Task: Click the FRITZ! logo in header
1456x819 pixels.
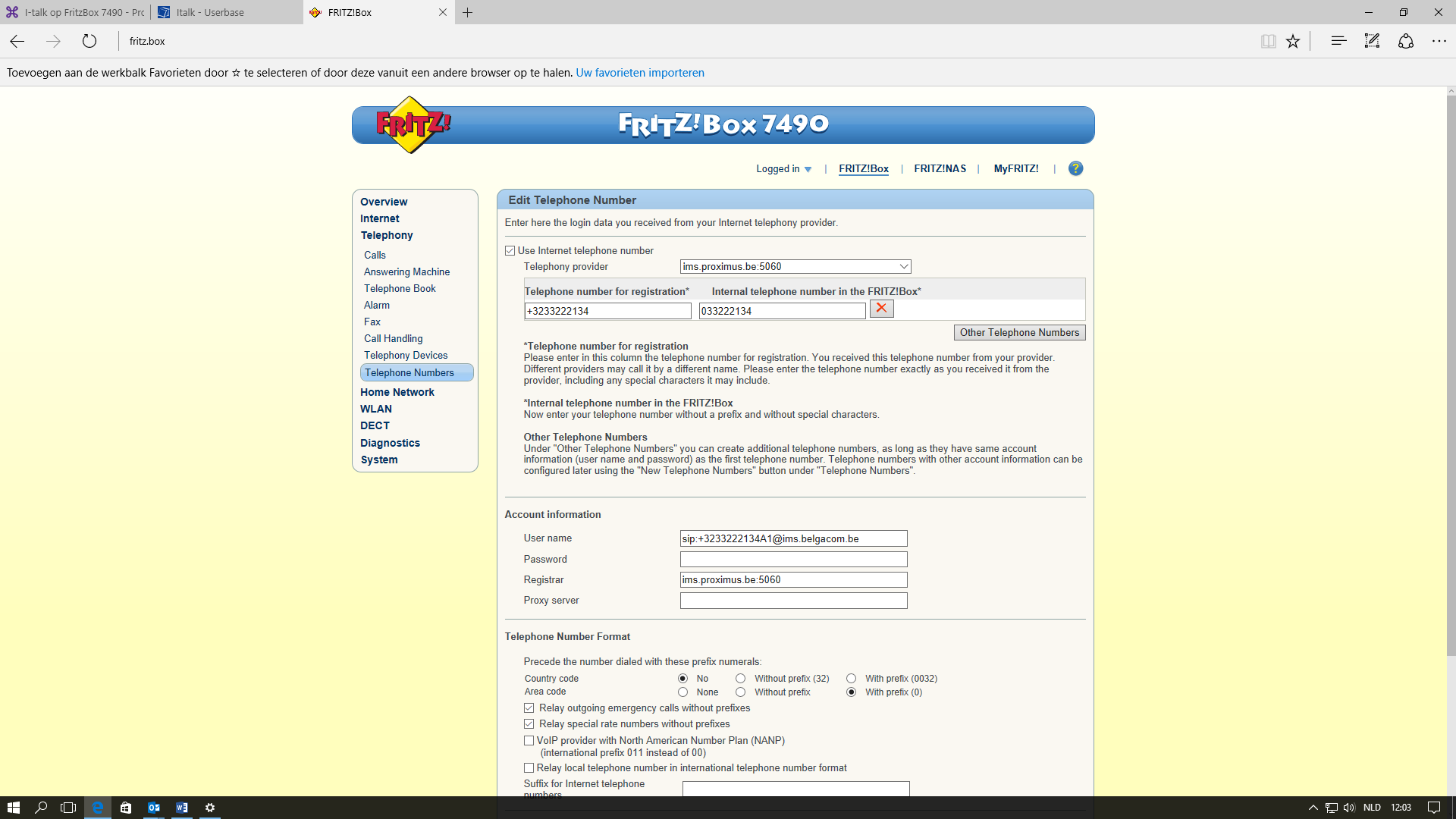Action: 413,124
